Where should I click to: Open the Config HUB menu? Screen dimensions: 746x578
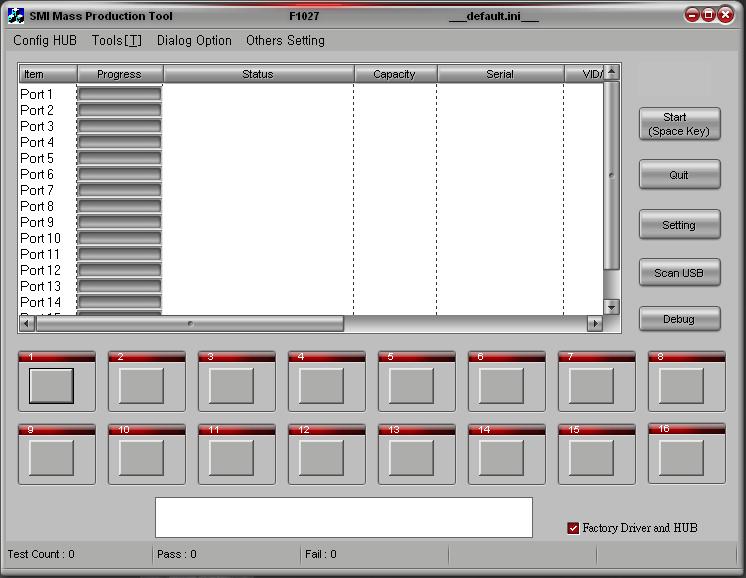click(45, 40)
